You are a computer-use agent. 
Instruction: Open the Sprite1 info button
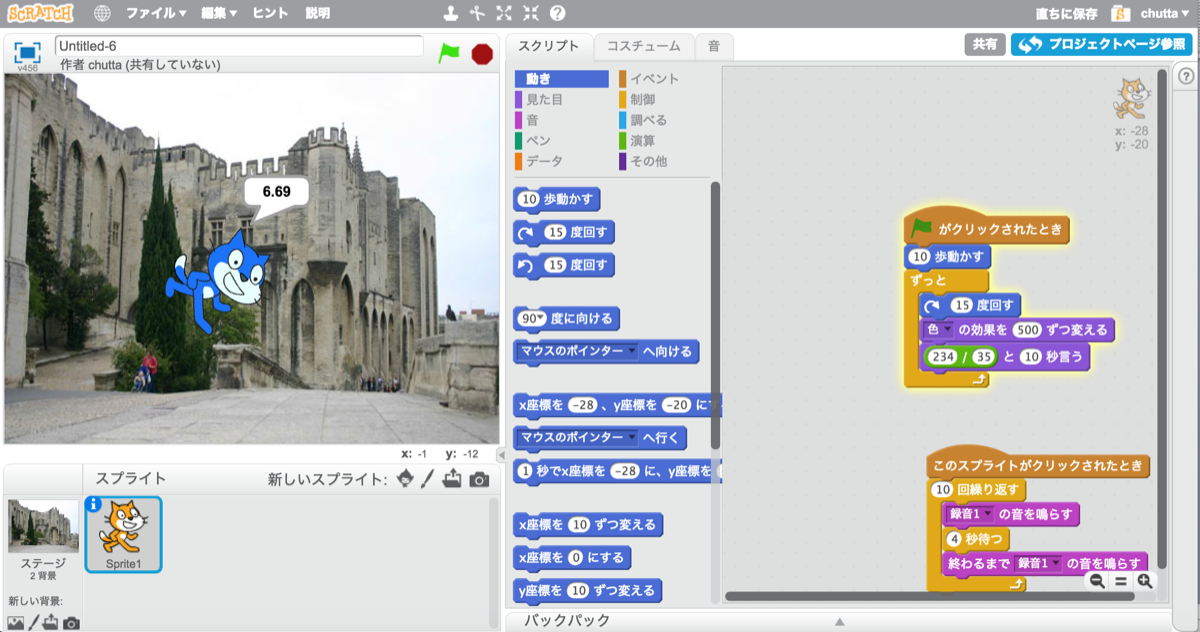pos(93,503)
